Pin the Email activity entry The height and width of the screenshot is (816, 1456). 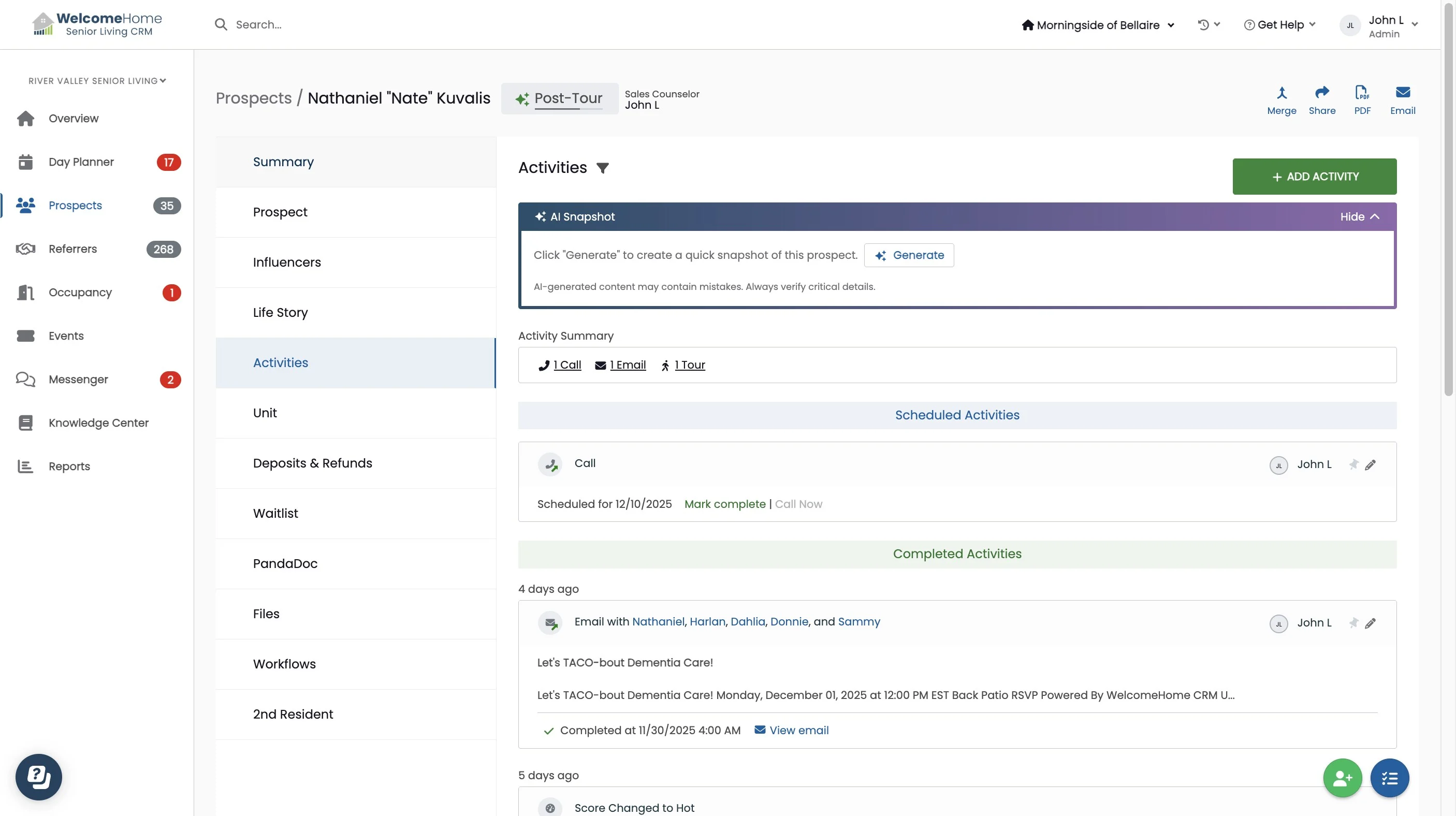tap(1353, 623)
